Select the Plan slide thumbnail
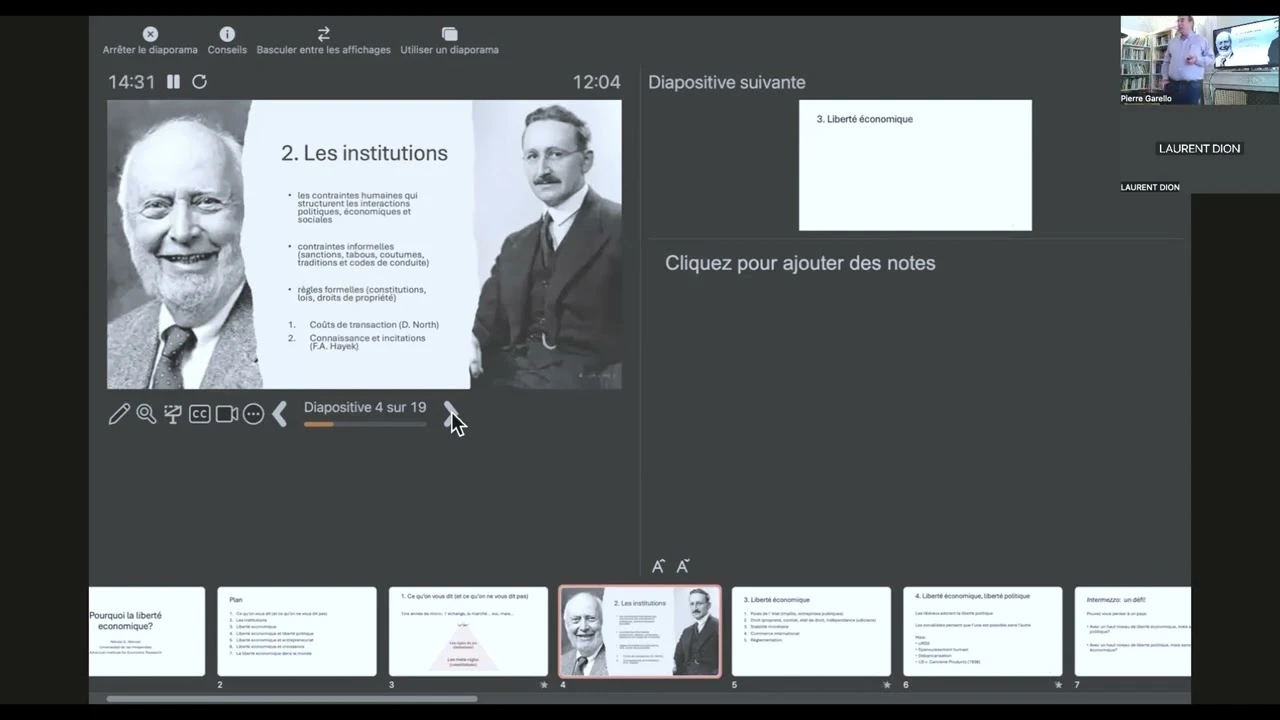 [297, 631]
